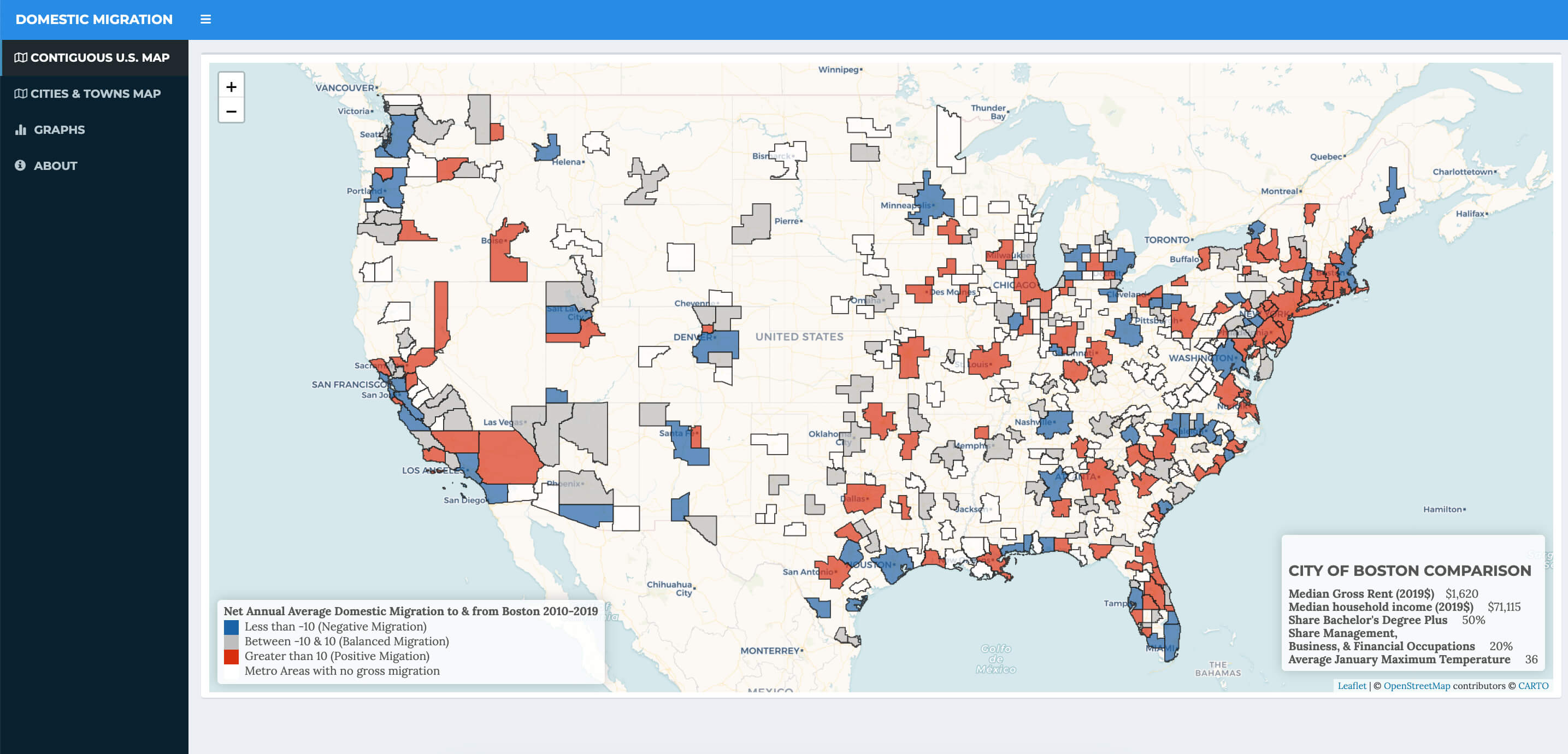Click the red Positive Migration legend swatch
This screenshot has width=1568, height=754.
point(231,656)
